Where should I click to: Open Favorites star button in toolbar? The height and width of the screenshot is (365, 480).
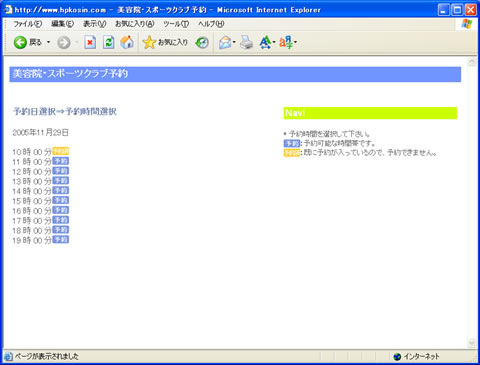165,42
